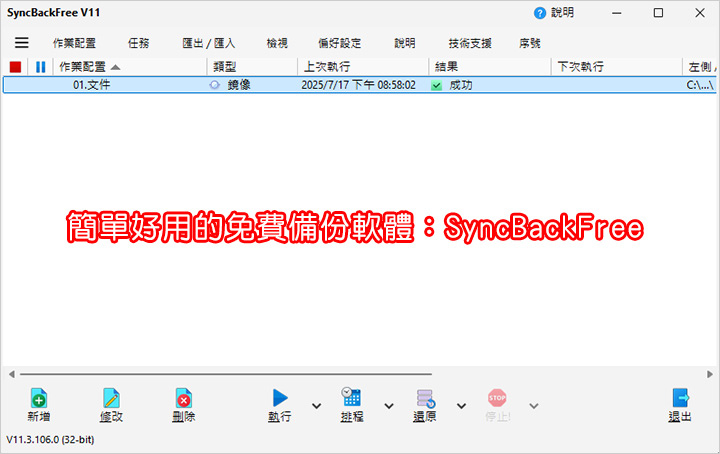Viewport: 720px width, 454px height.
Task: Expand the 停止! dropdown arrow
Action: click(x=534, y=406)
